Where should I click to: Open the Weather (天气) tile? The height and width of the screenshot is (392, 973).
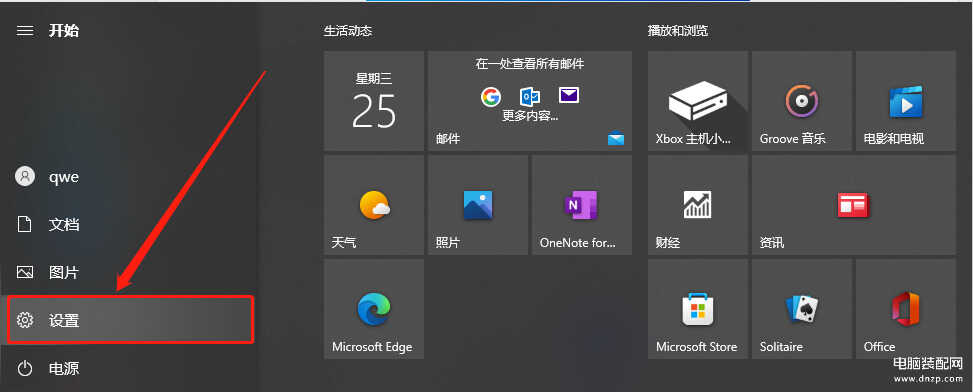374,205
